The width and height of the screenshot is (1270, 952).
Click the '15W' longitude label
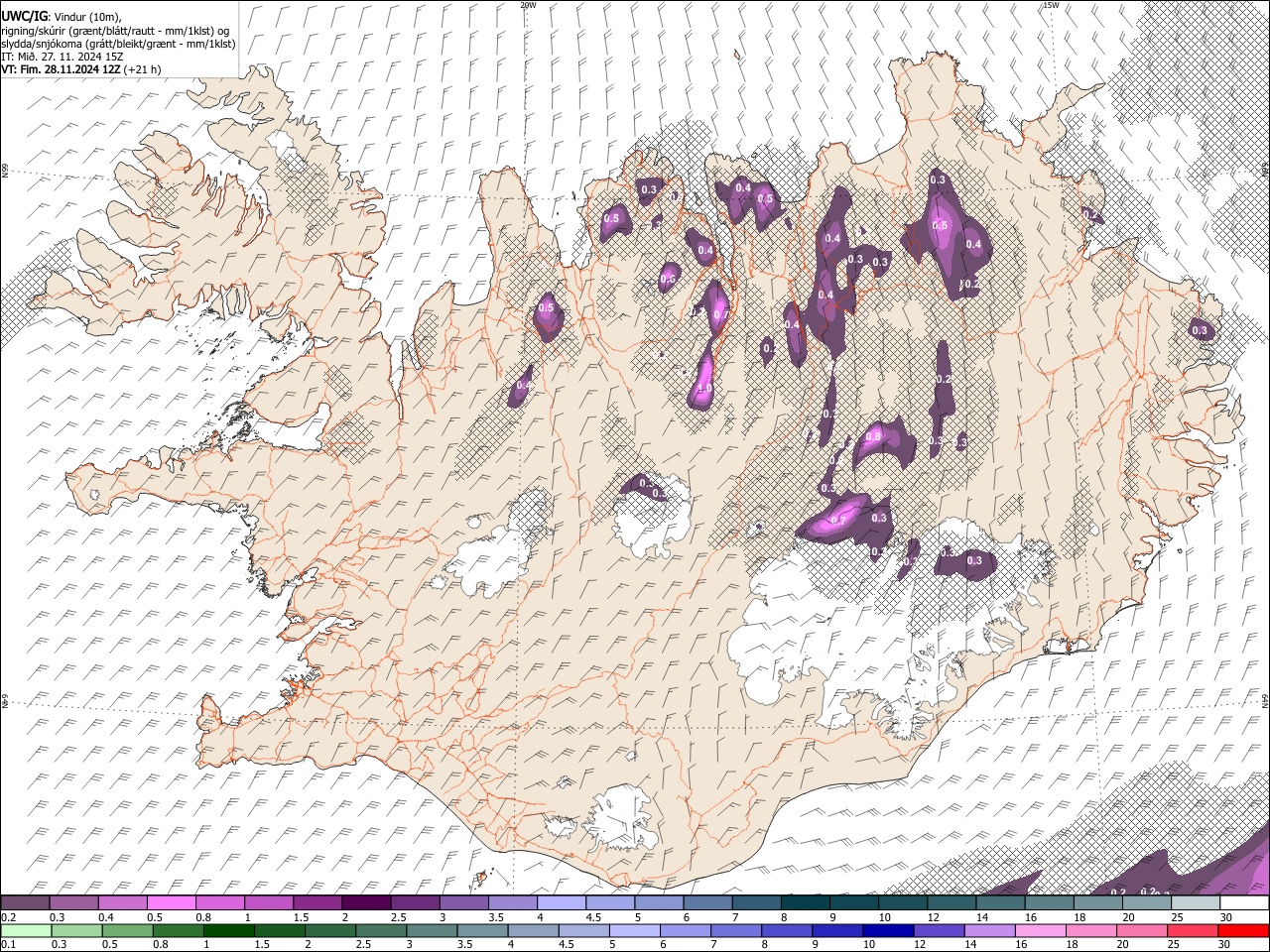(1050, 5)
